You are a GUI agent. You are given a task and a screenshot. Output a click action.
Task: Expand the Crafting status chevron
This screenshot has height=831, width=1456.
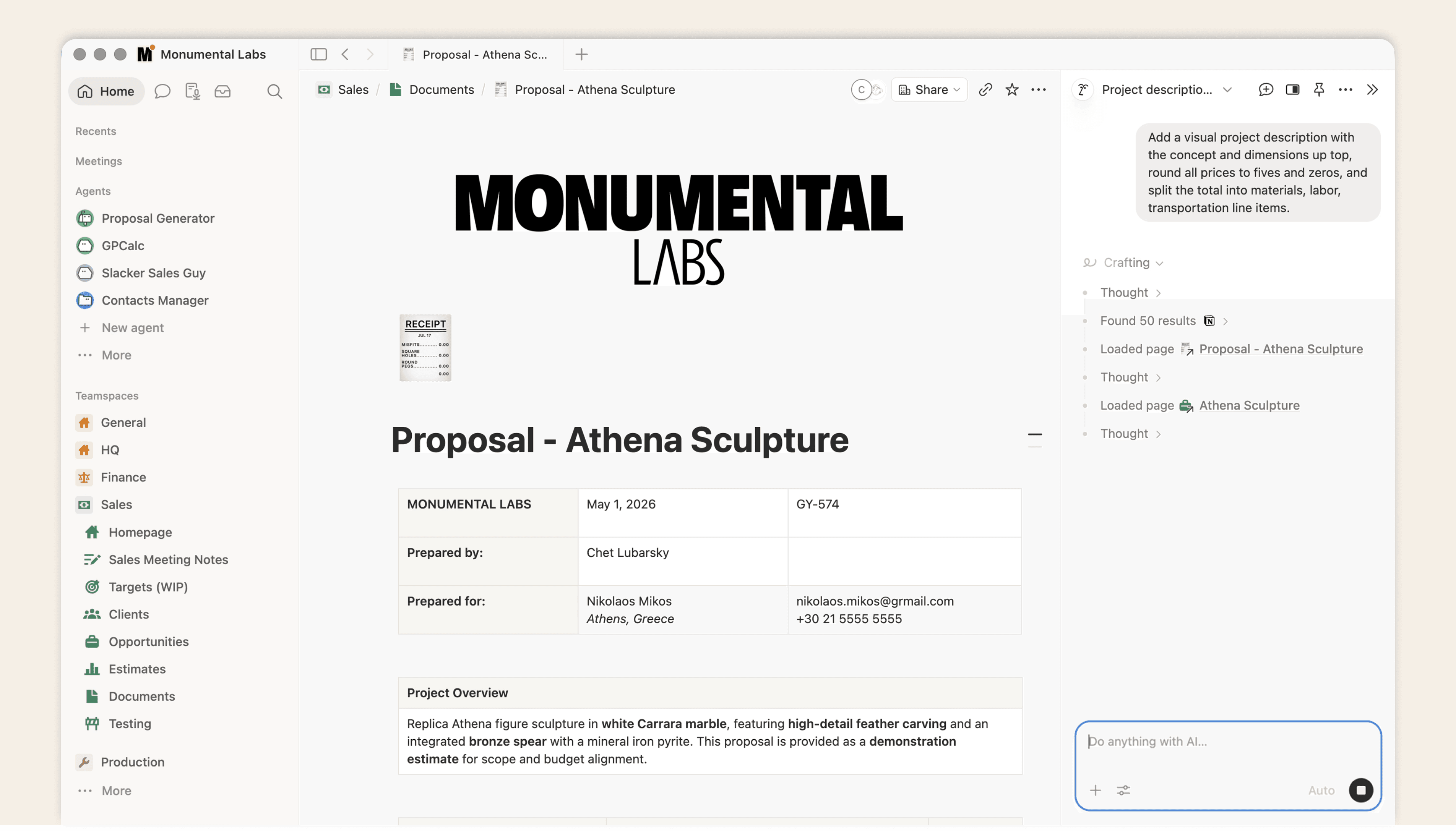coord(1159,263)
